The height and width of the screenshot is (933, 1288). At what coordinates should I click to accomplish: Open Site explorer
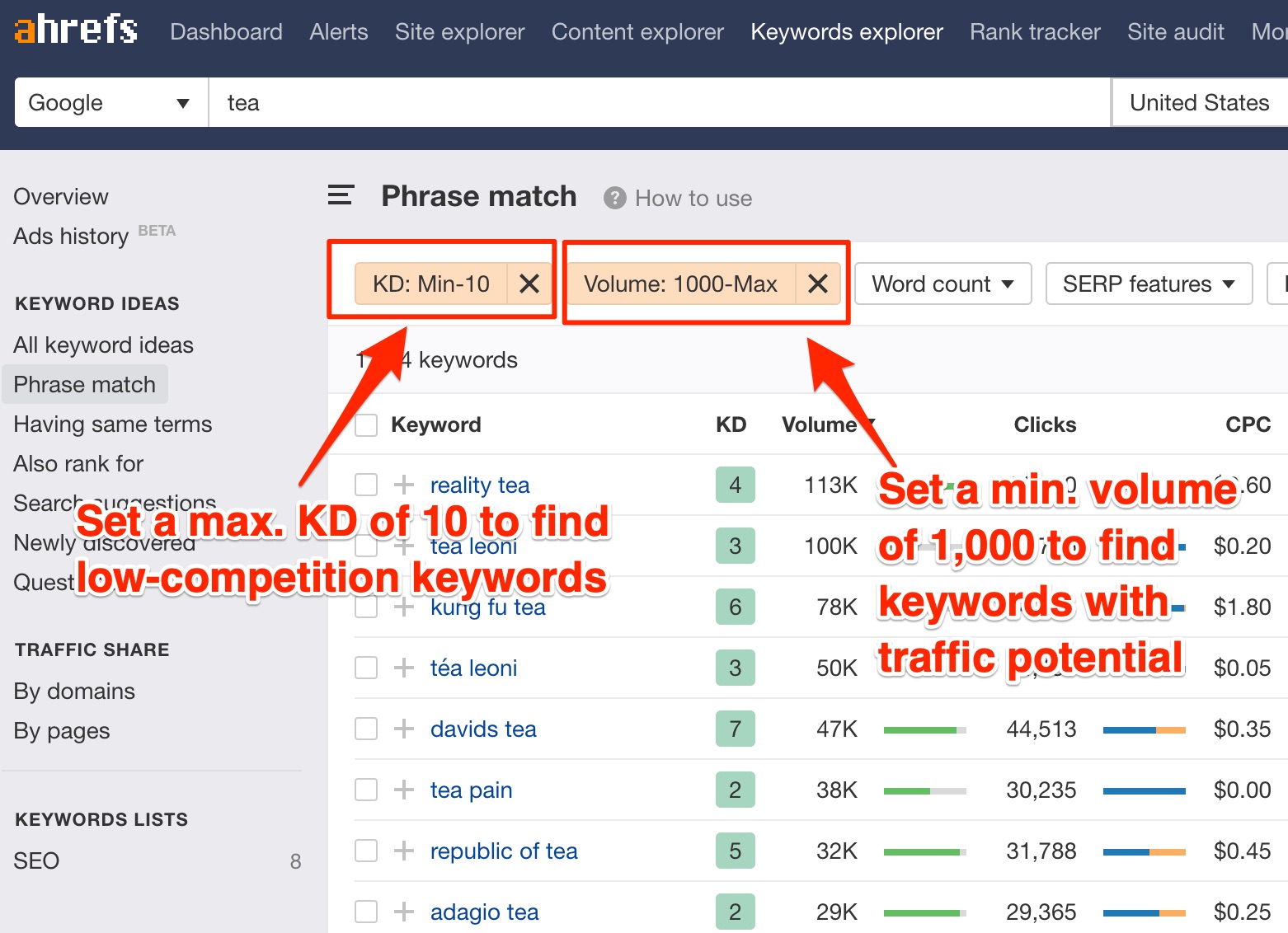459,31
